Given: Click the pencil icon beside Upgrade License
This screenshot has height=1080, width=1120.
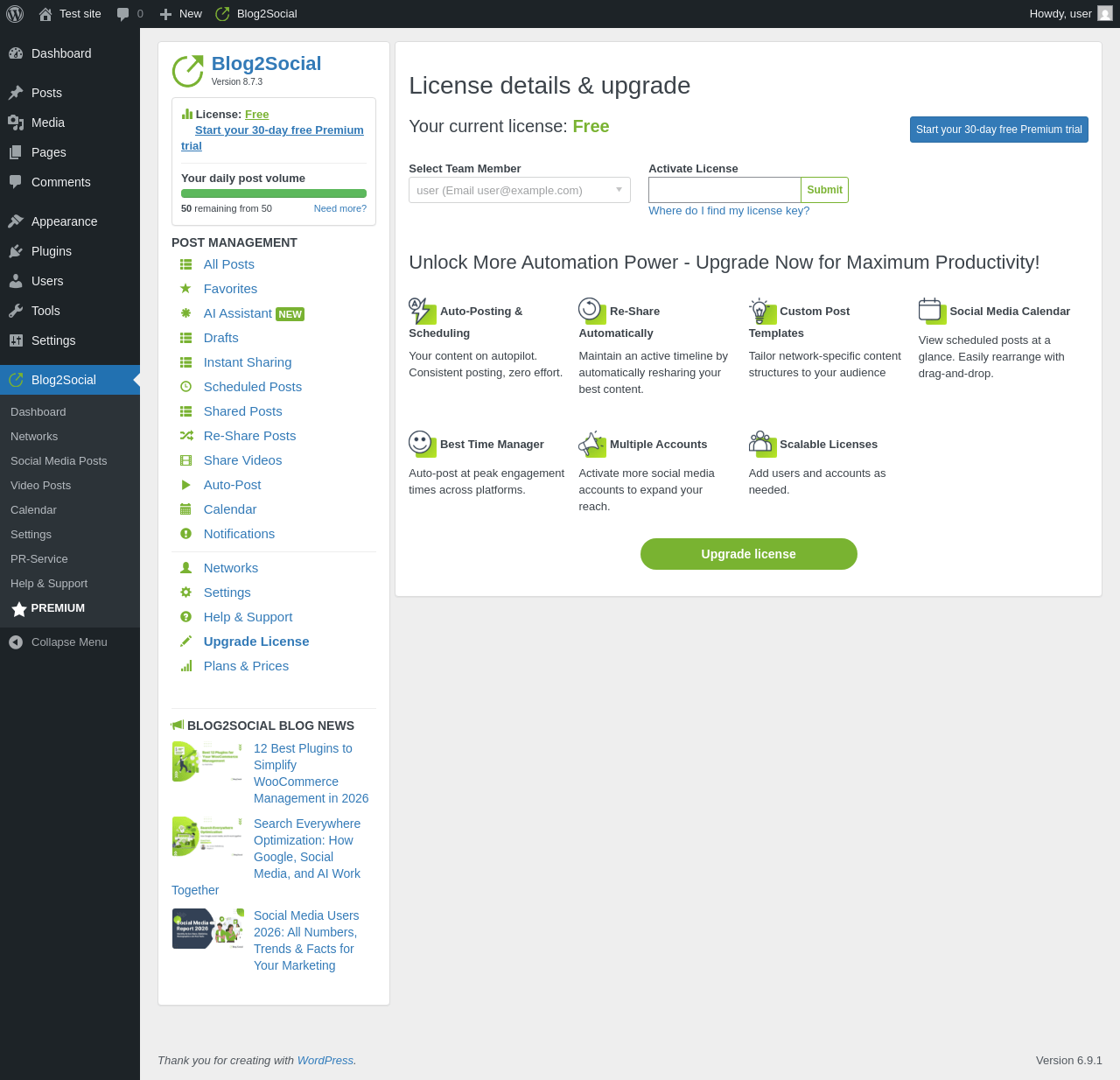Looking at the screenshot, I should [185, 642].
